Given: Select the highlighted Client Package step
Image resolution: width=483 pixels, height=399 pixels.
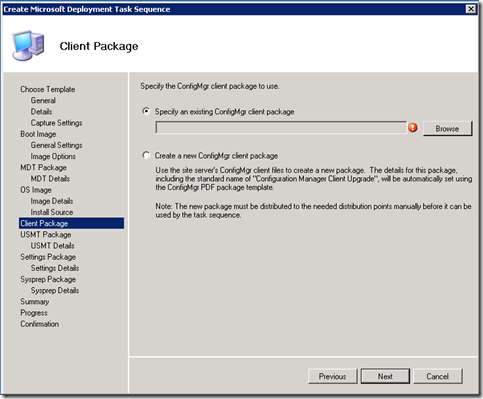Looking at the screenshot, I should [x=71, y=223].
